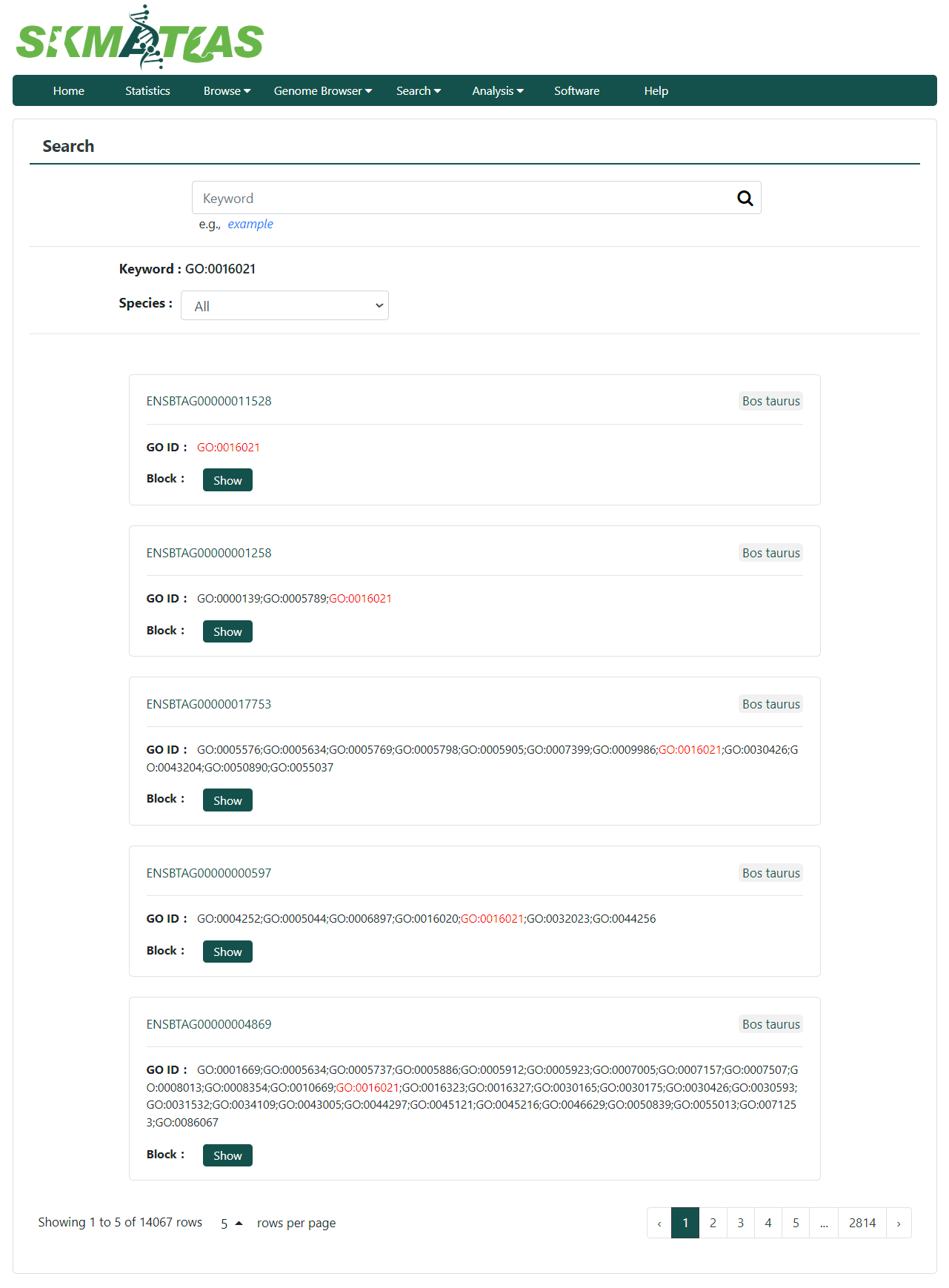This screenshot has width=949, height=1288.
Task: Show block for ENSBTAG00000017753
Action: [x=227, y=800]
